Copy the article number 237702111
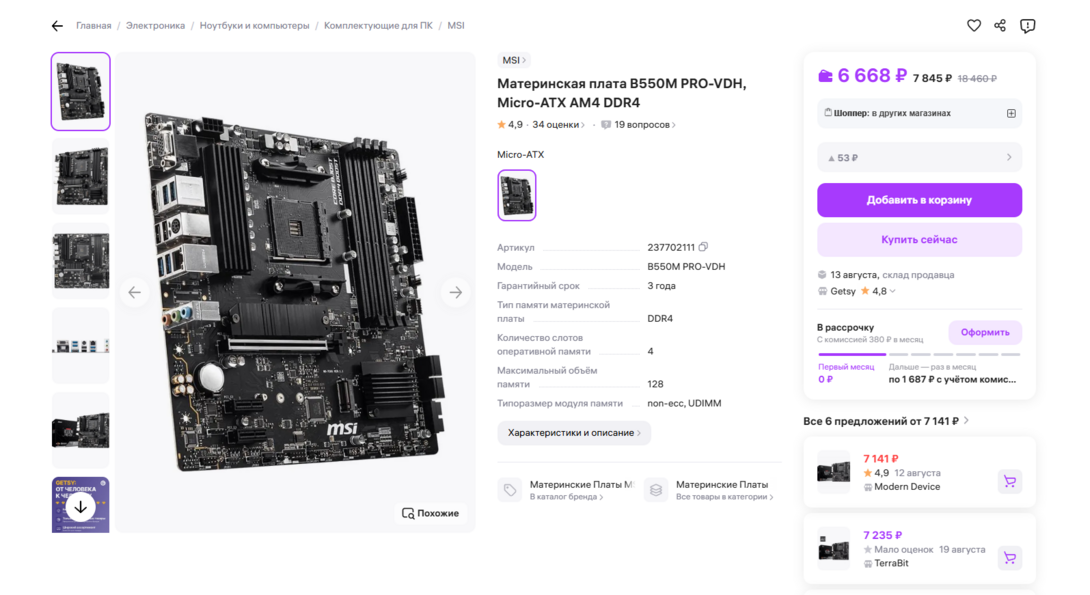 pyautogui.click(x=703, y=247)
